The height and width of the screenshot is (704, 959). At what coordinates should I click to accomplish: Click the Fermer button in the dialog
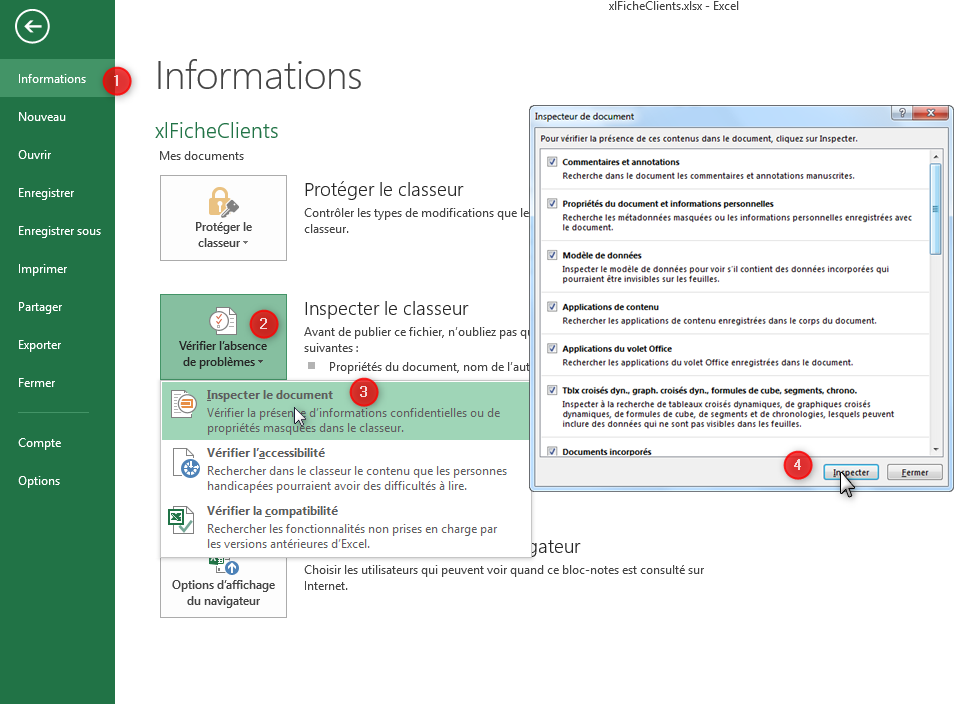coord(914,472)
